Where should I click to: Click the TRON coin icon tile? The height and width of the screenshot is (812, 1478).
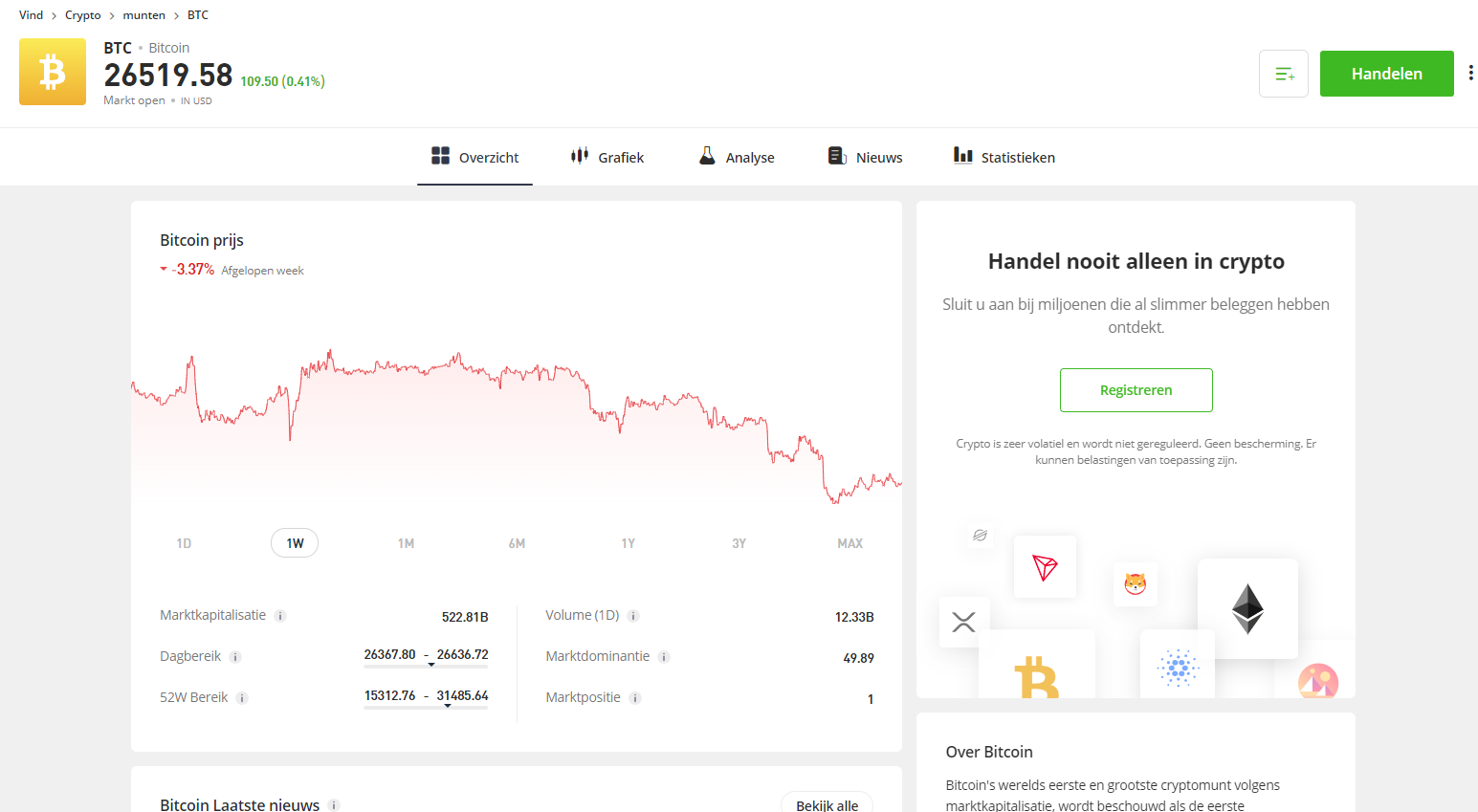click(x=1045, y=567)
